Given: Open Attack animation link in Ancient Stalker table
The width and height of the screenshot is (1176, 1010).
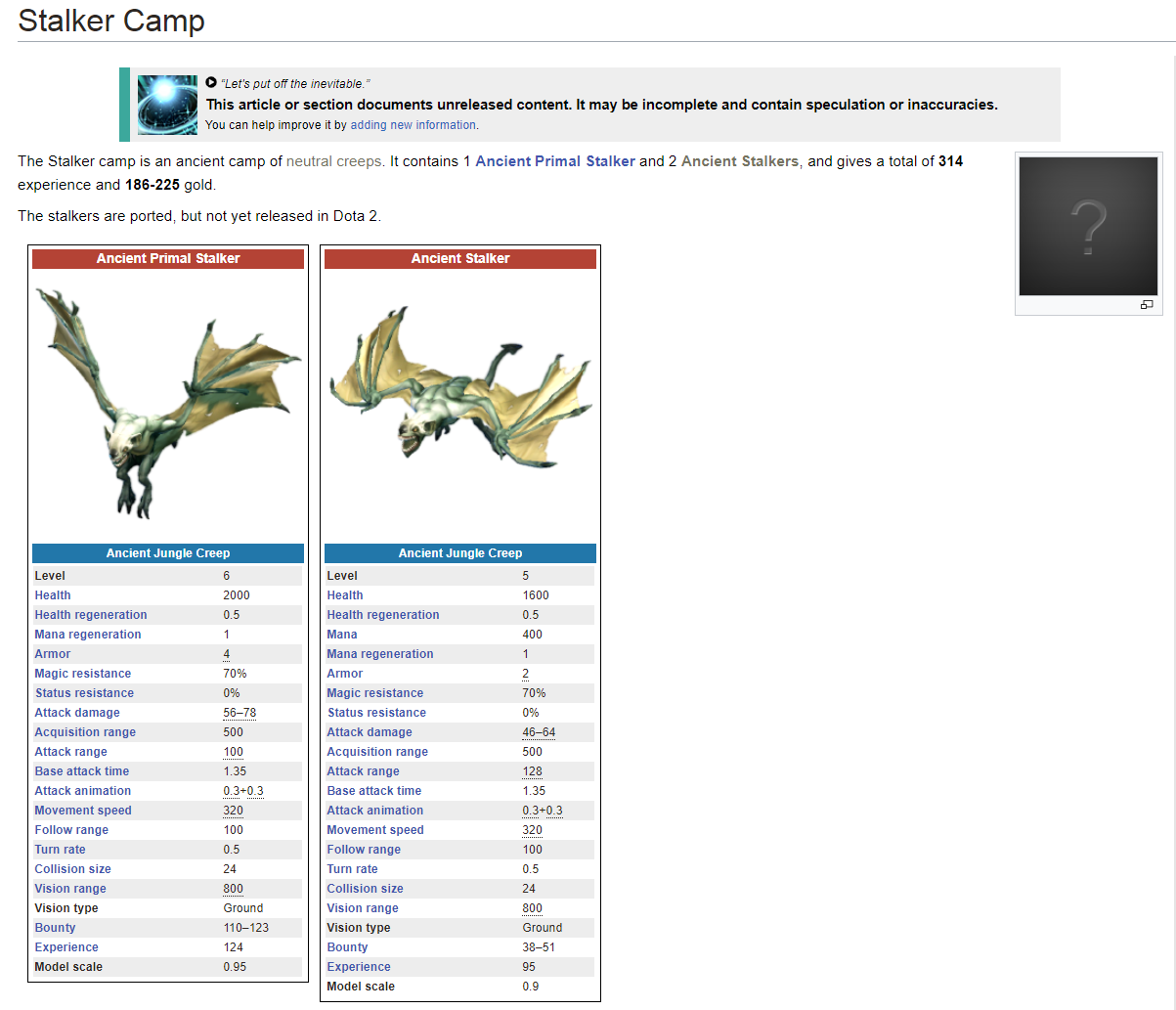Looking at the screenshot, I should pyautogui.click(x=375, y=811).
